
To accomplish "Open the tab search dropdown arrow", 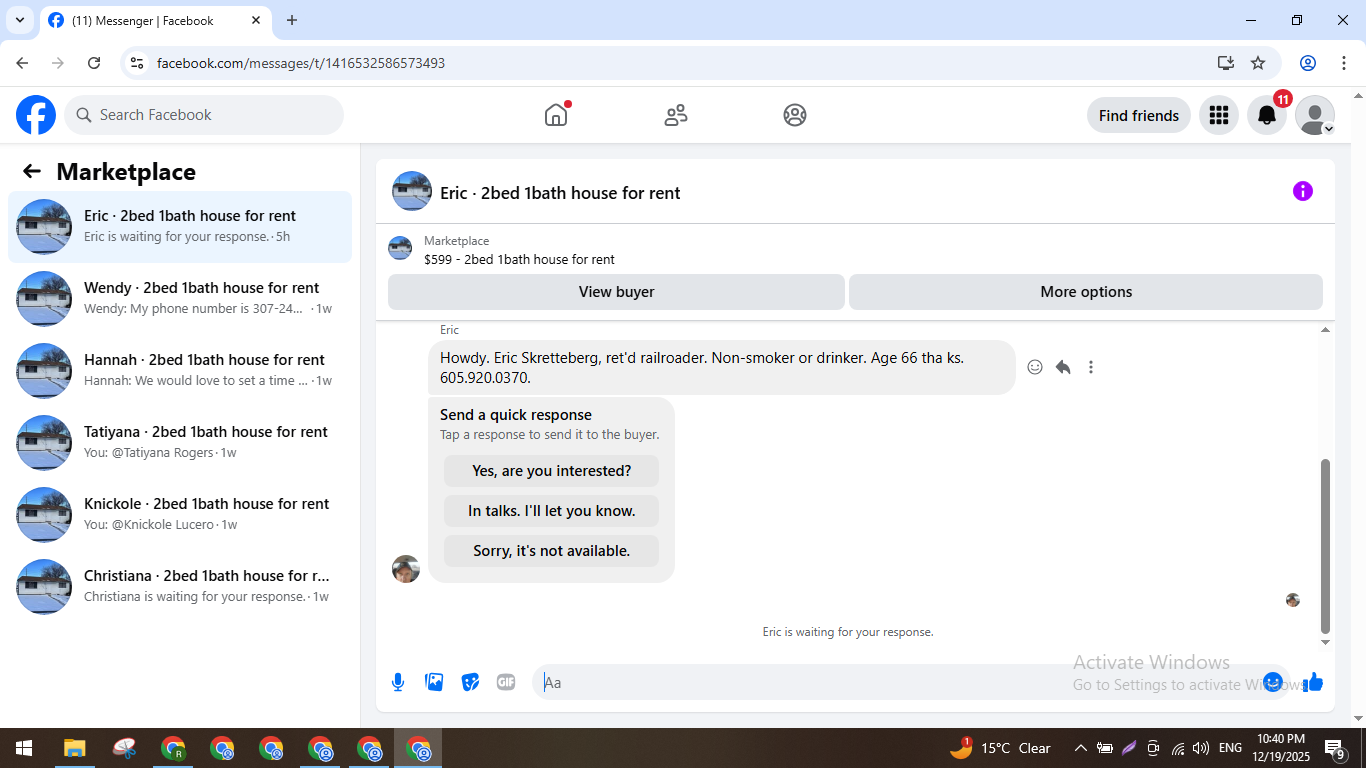I will (19, 20).
